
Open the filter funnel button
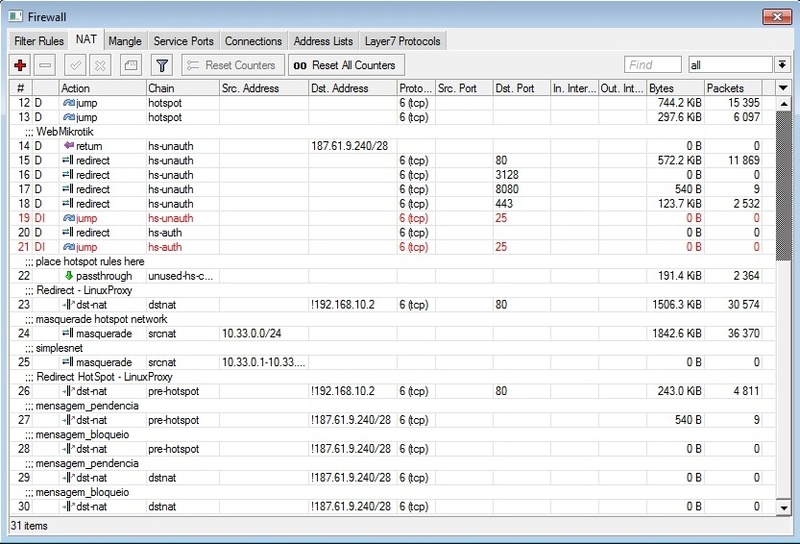point(162,65)
